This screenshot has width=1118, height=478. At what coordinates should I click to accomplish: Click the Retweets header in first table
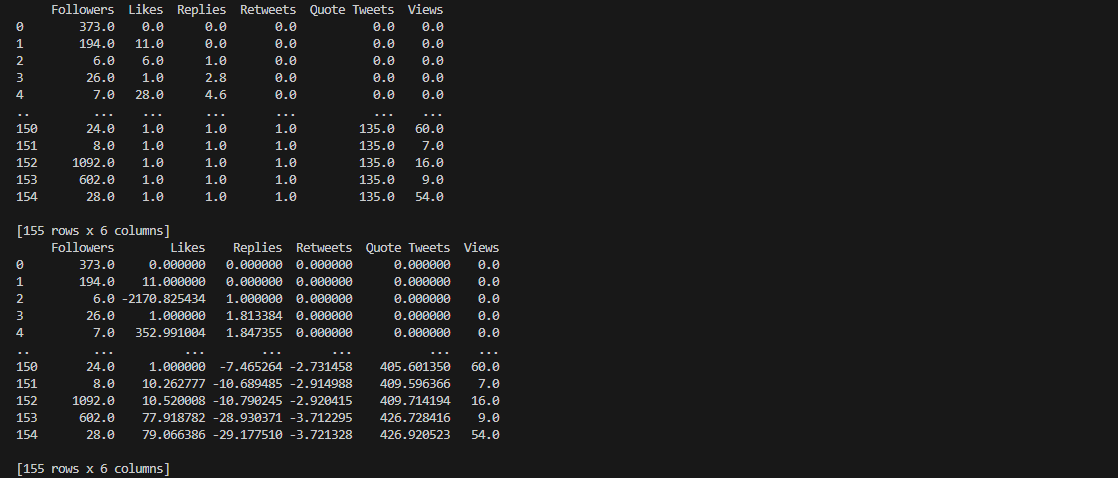[x=268, y=10]
